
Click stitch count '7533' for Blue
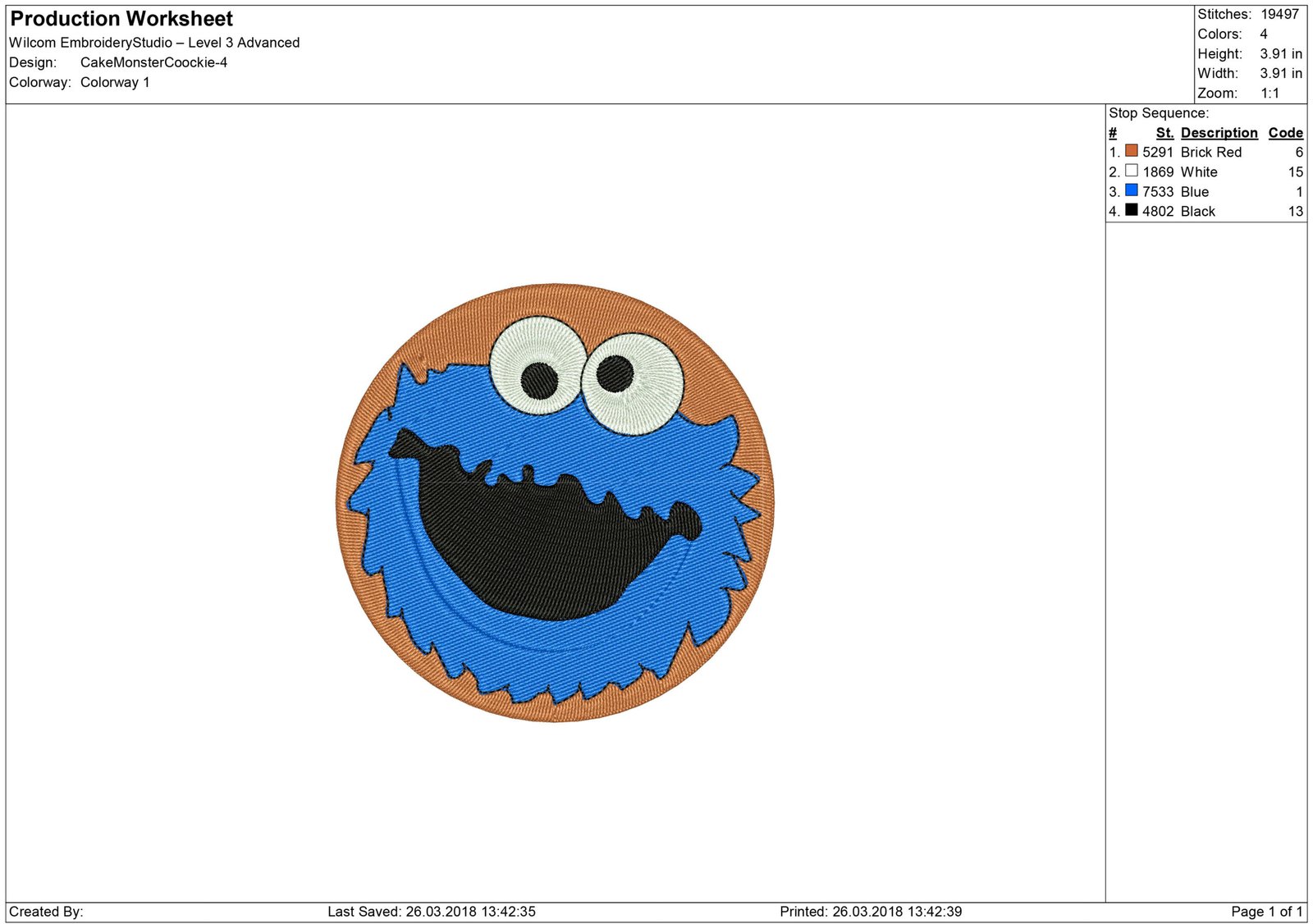point(1158,191)
